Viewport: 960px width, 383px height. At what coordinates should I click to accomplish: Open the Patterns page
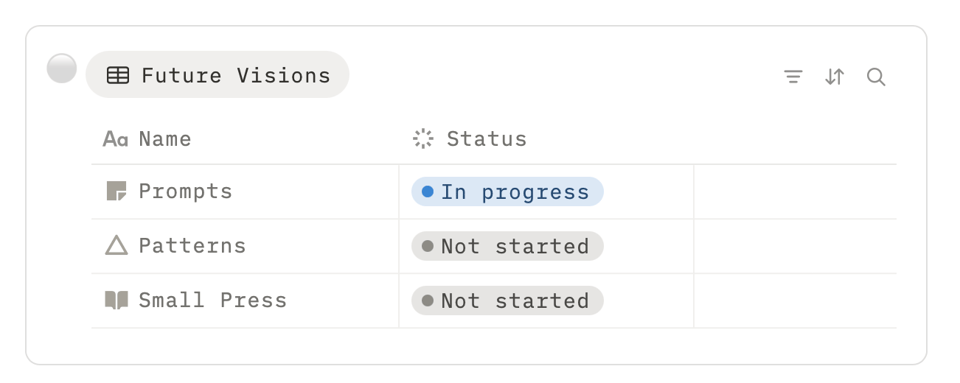tap(192, 245)
